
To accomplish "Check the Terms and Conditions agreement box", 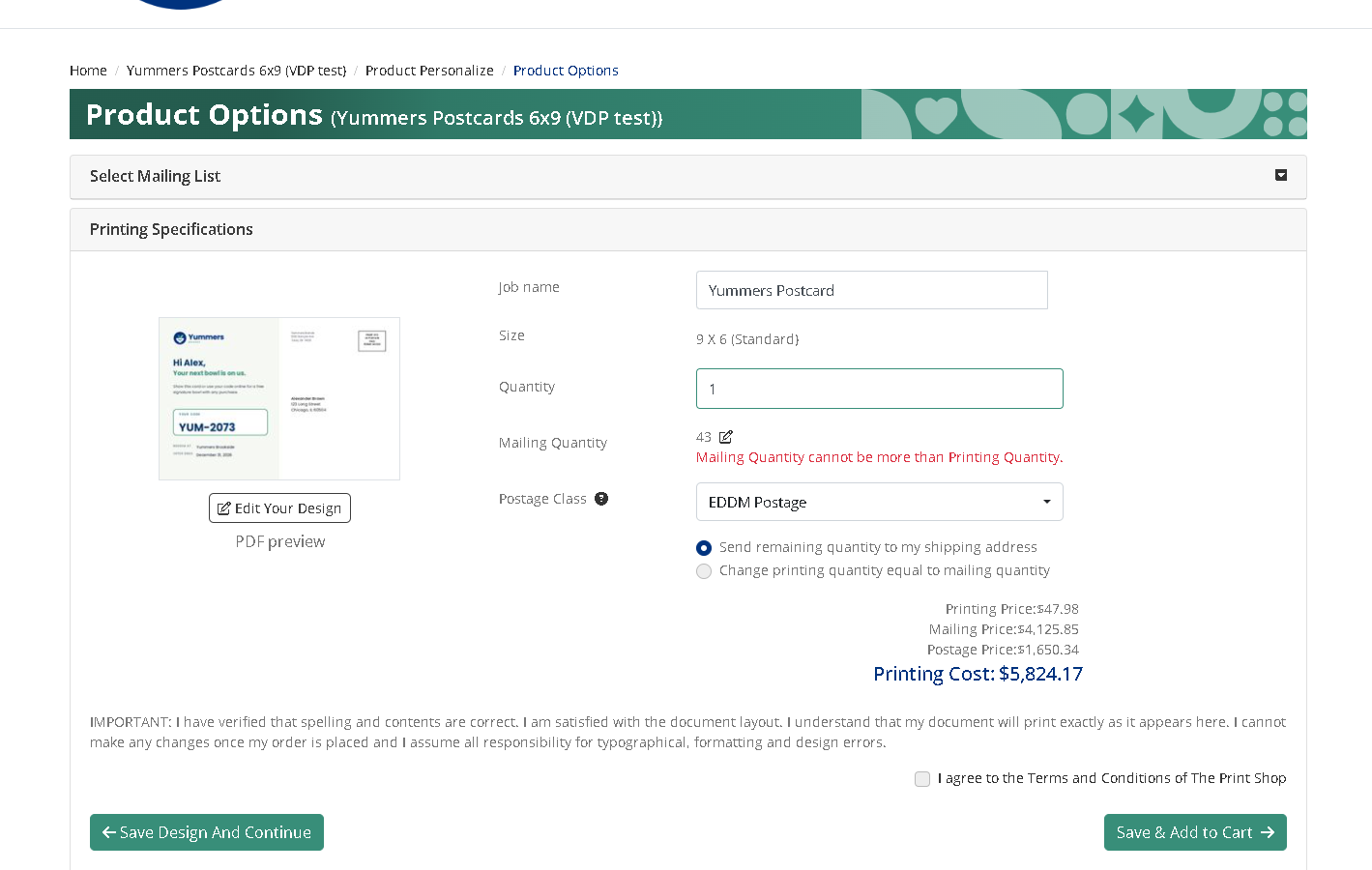I will [922, 779].
